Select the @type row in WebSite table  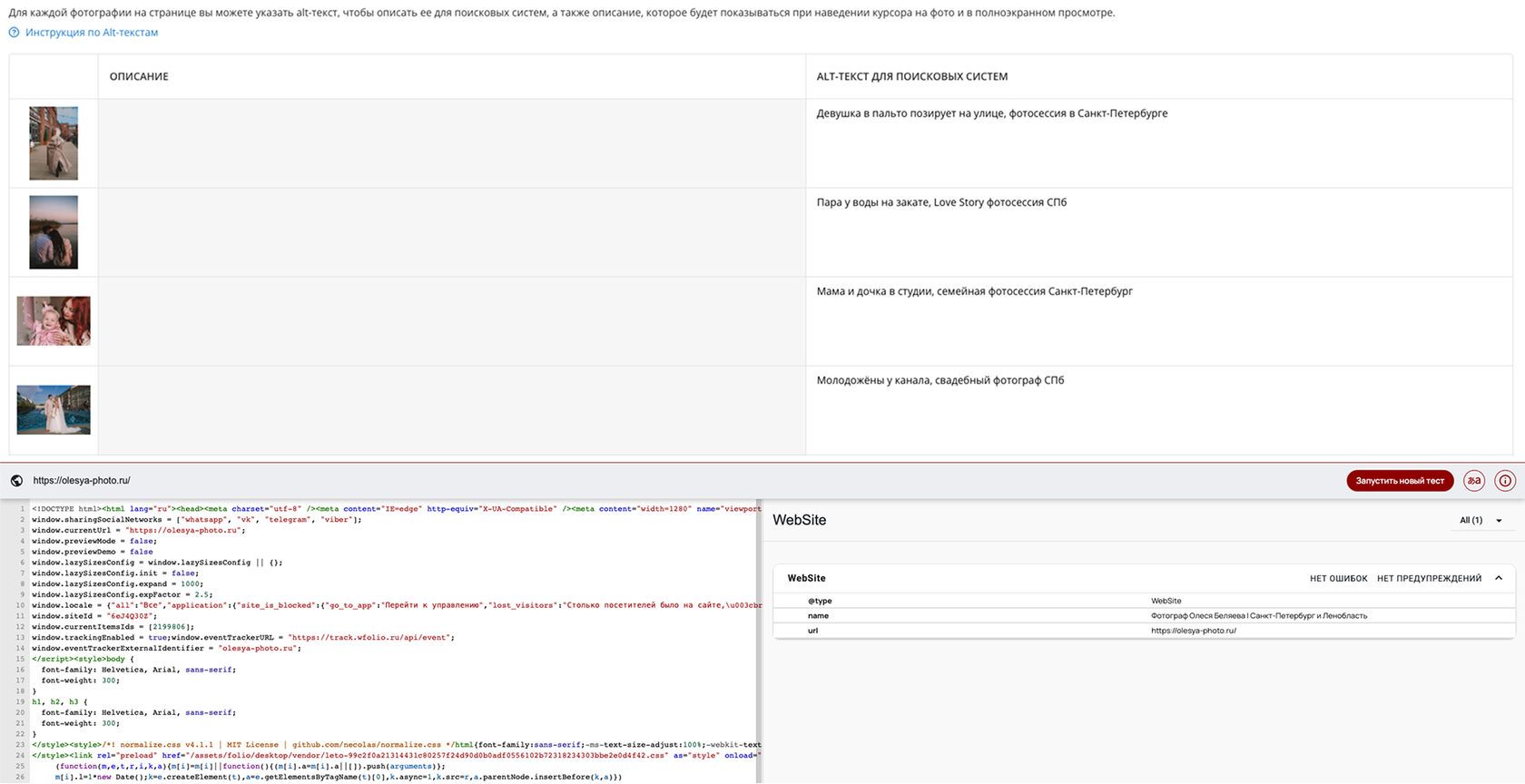[1144, 601]
